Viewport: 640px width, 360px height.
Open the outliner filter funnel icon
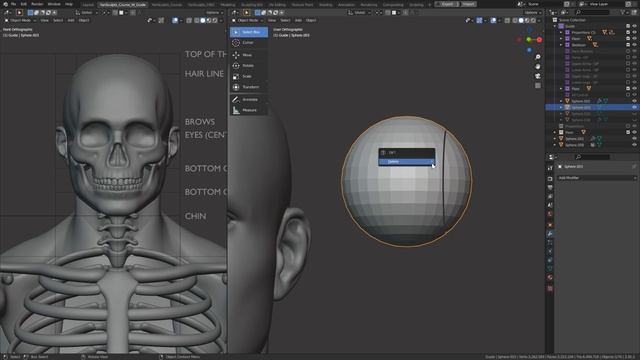tap(623, 13)
